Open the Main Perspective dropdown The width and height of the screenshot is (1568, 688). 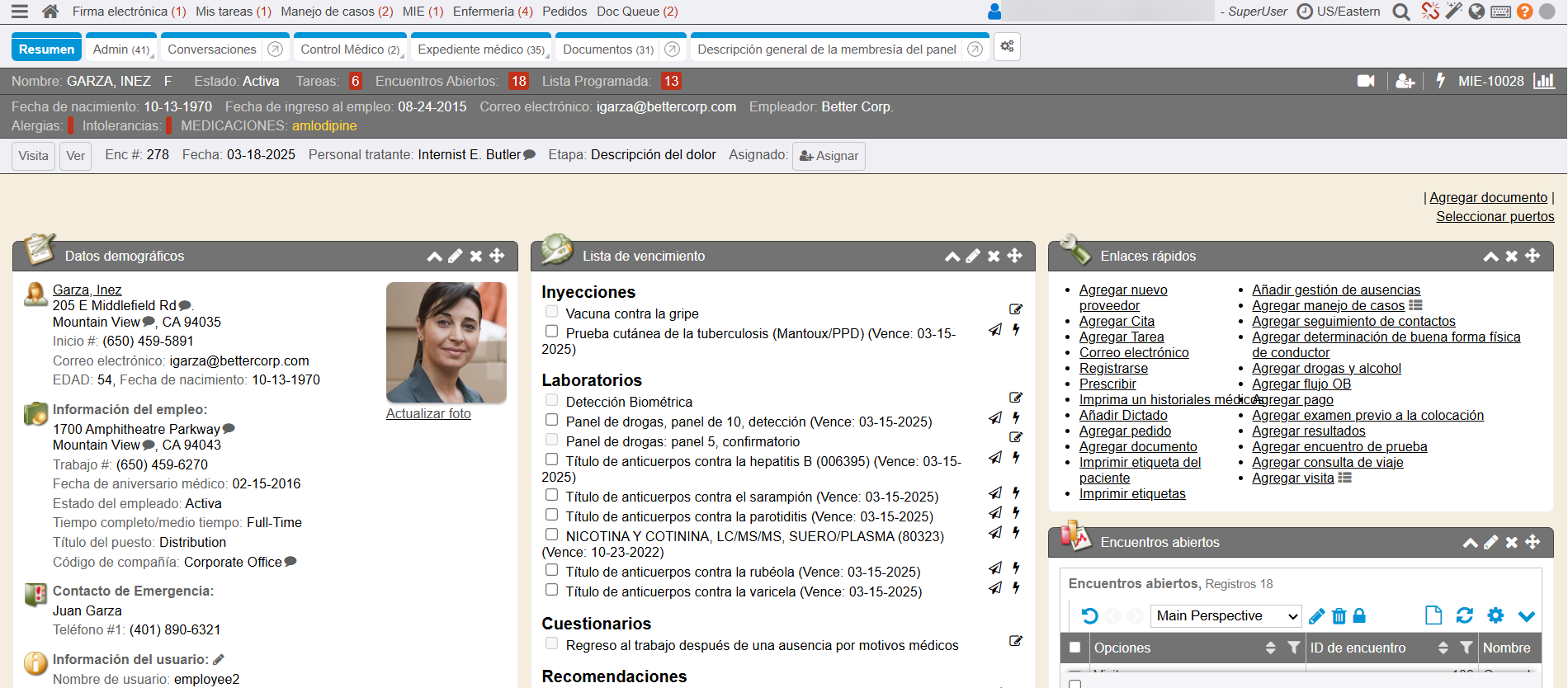tap(1226, 616)
